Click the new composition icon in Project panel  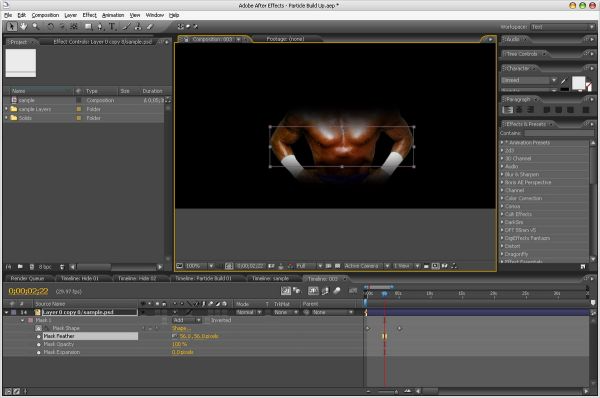[32, 266]
